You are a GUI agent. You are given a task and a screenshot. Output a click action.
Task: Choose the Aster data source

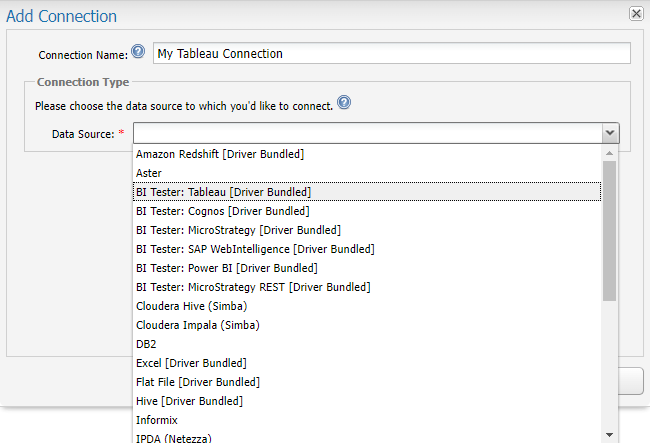[x=367, y=173]
